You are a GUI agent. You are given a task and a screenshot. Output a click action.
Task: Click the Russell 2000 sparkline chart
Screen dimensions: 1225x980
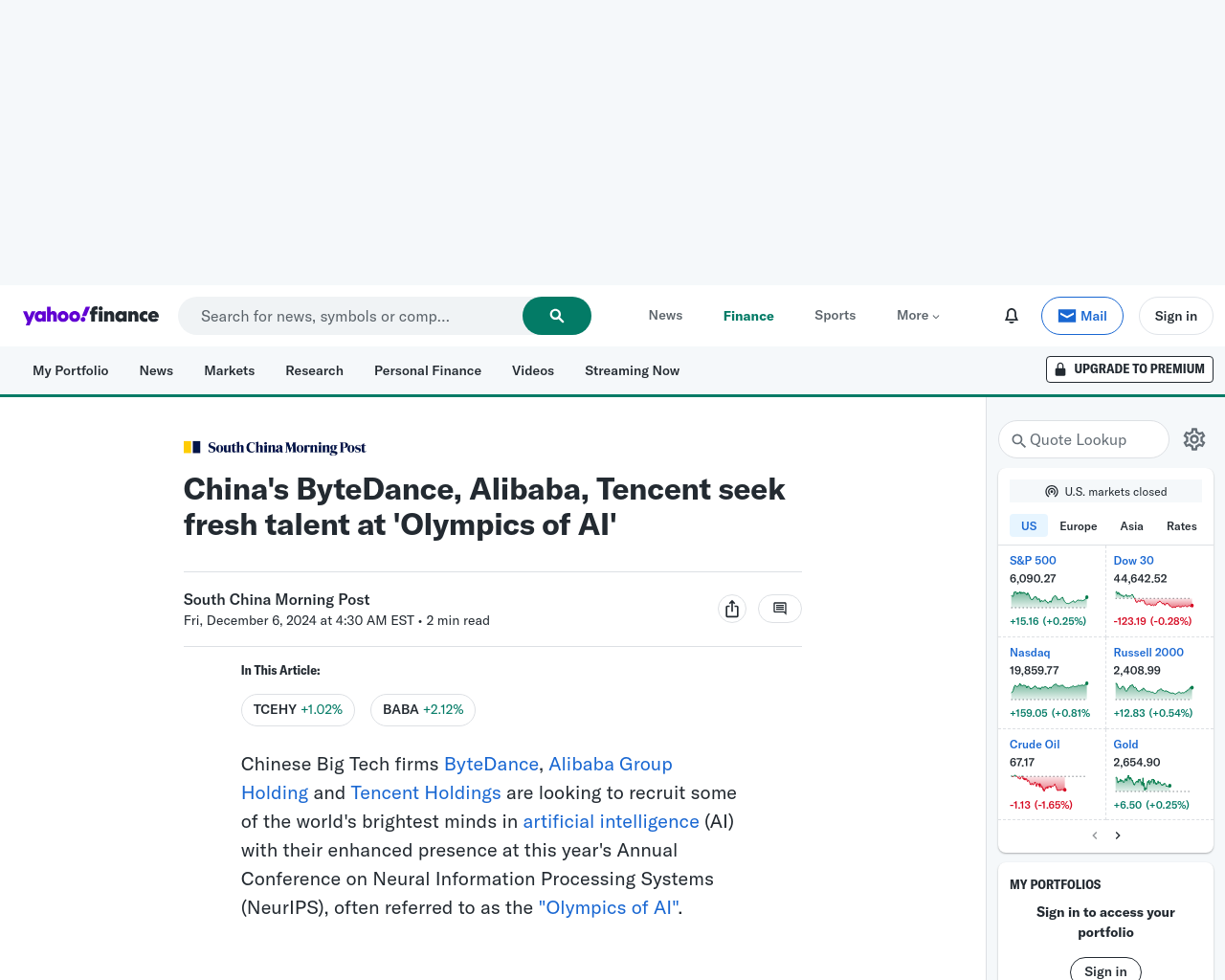click(x=1154, y=690)
